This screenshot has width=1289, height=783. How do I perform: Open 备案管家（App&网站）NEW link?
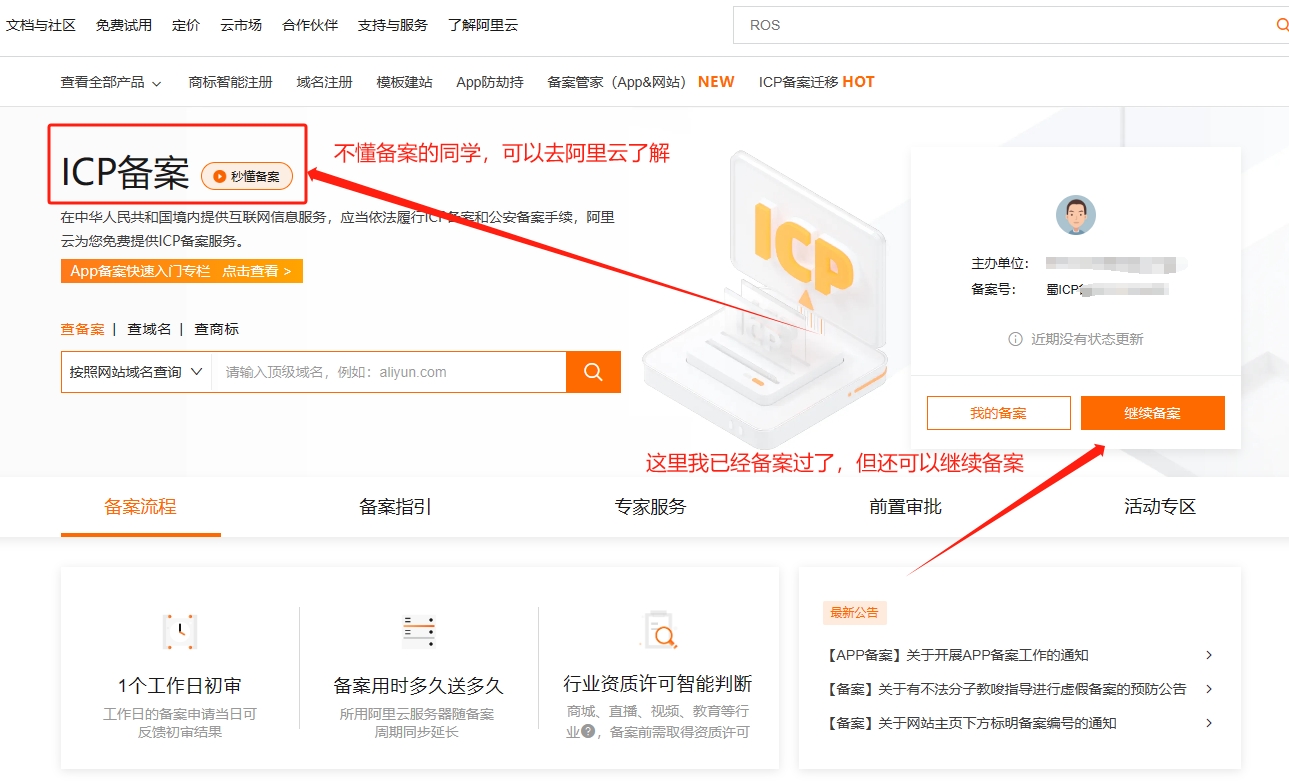(x=641, y=82)
